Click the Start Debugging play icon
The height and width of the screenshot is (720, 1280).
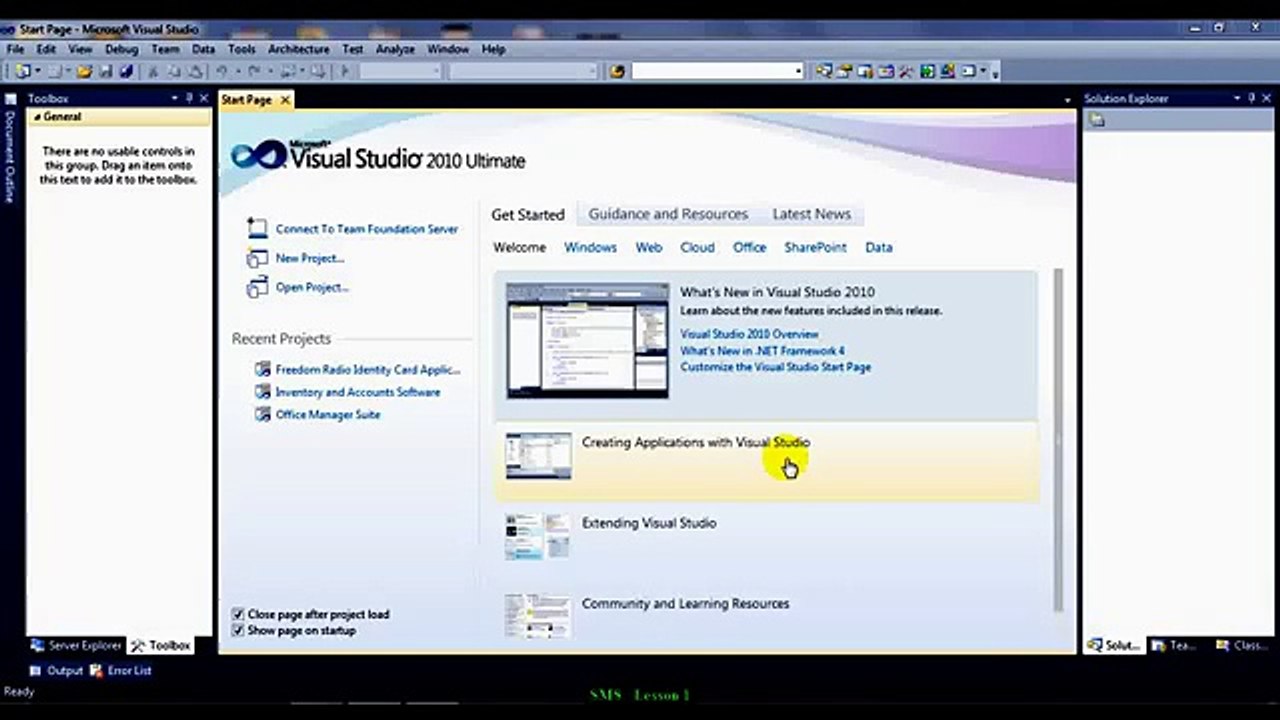tap(345, 71)
